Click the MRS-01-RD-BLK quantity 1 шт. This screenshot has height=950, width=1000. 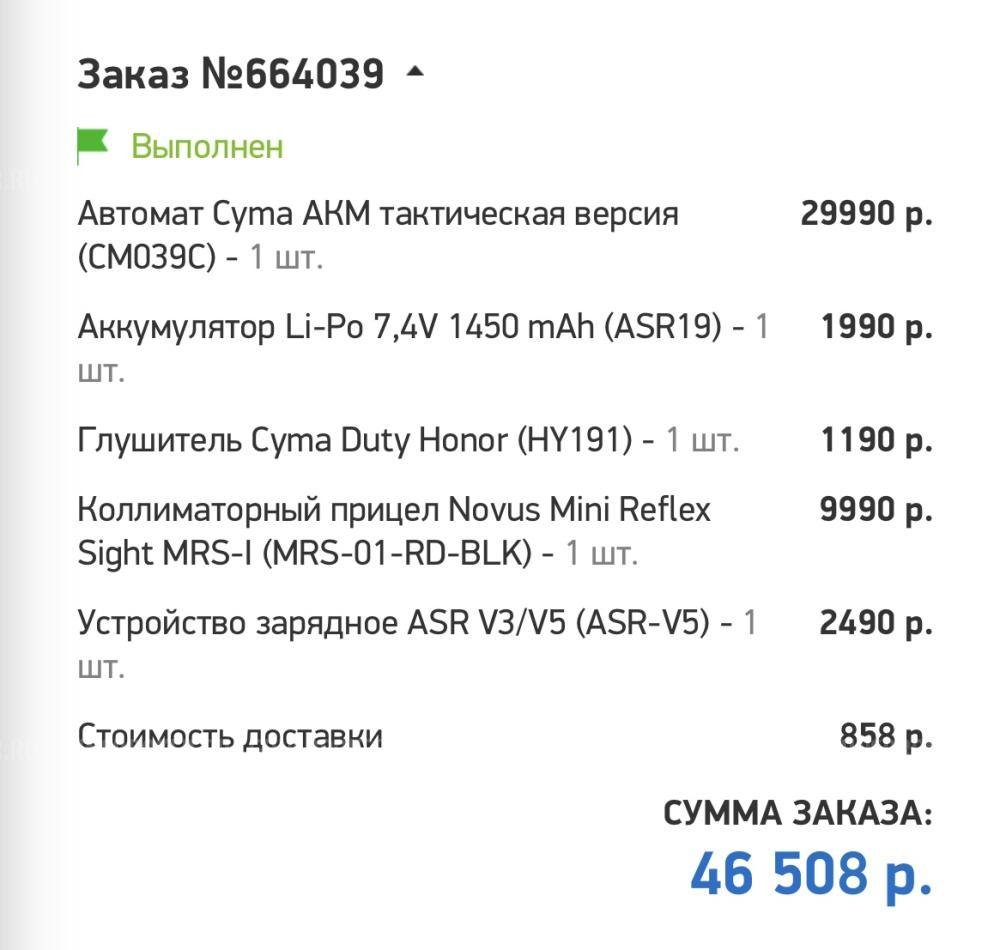click(602, 553)
